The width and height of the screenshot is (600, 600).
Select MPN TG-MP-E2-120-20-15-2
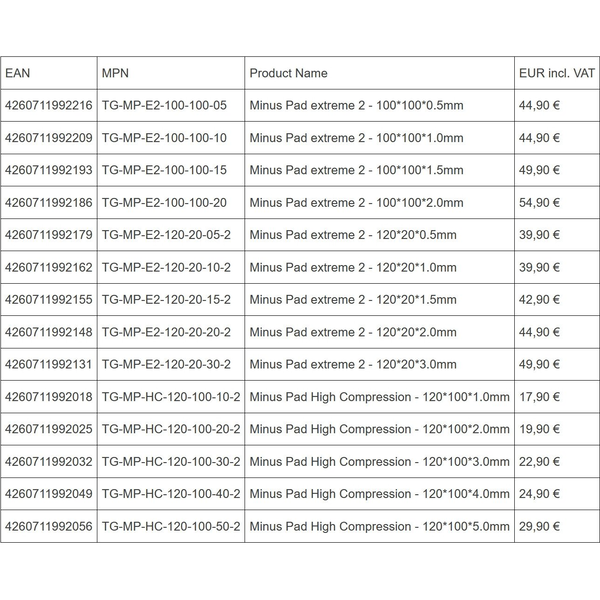tap(166, 299)
